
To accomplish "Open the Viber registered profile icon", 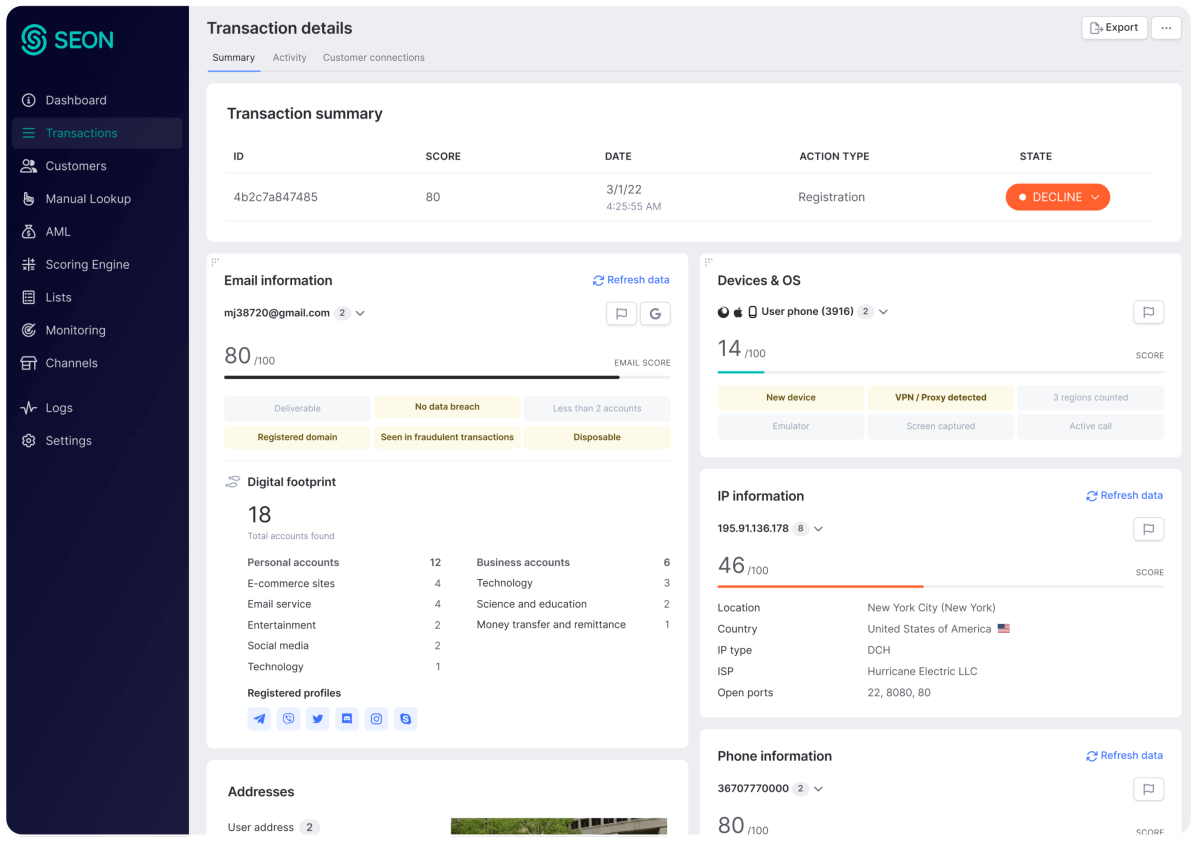I will click(x=289, y=718).
